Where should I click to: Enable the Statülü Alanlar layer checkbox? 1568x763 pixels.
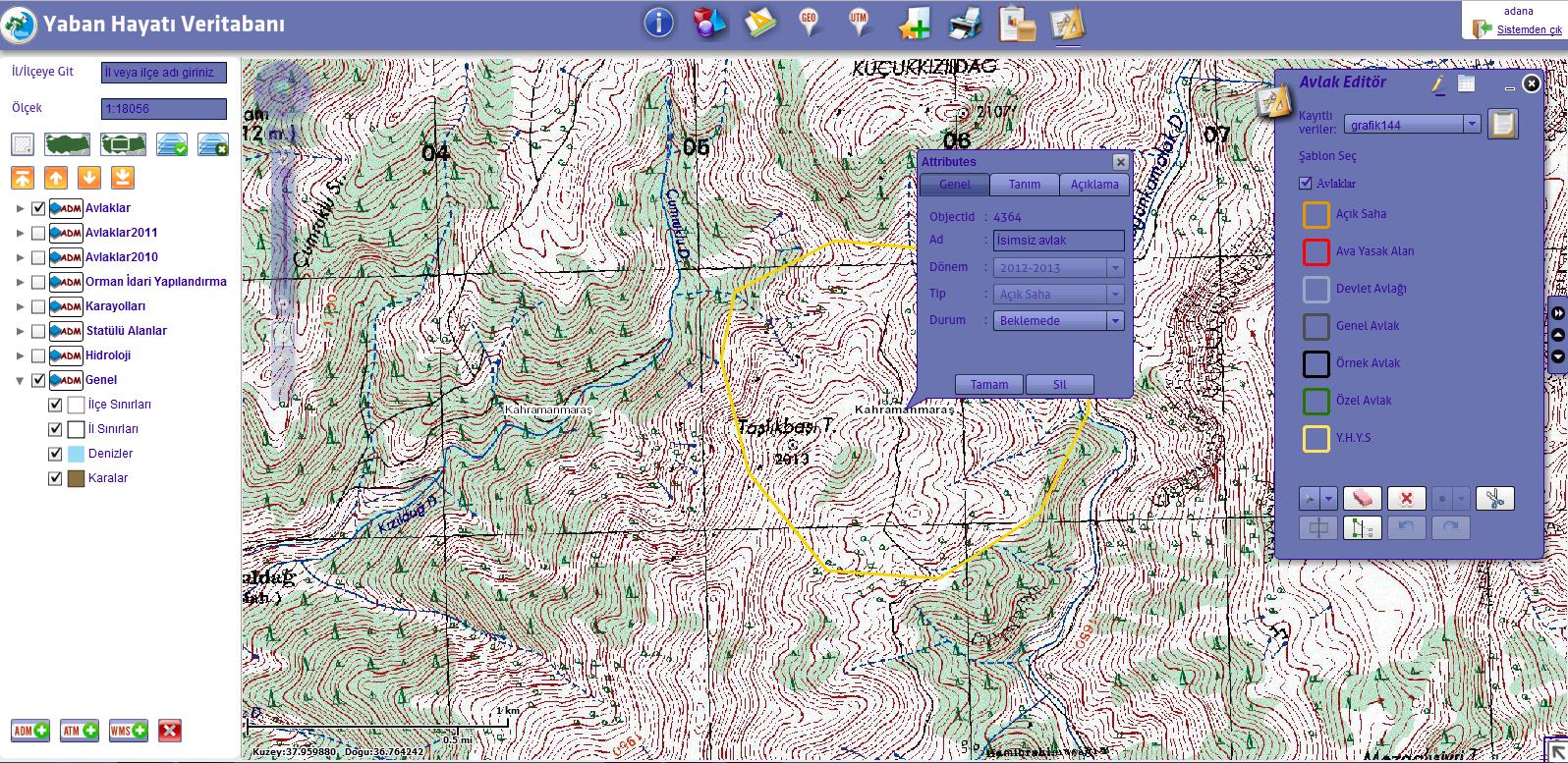[38, 331]
